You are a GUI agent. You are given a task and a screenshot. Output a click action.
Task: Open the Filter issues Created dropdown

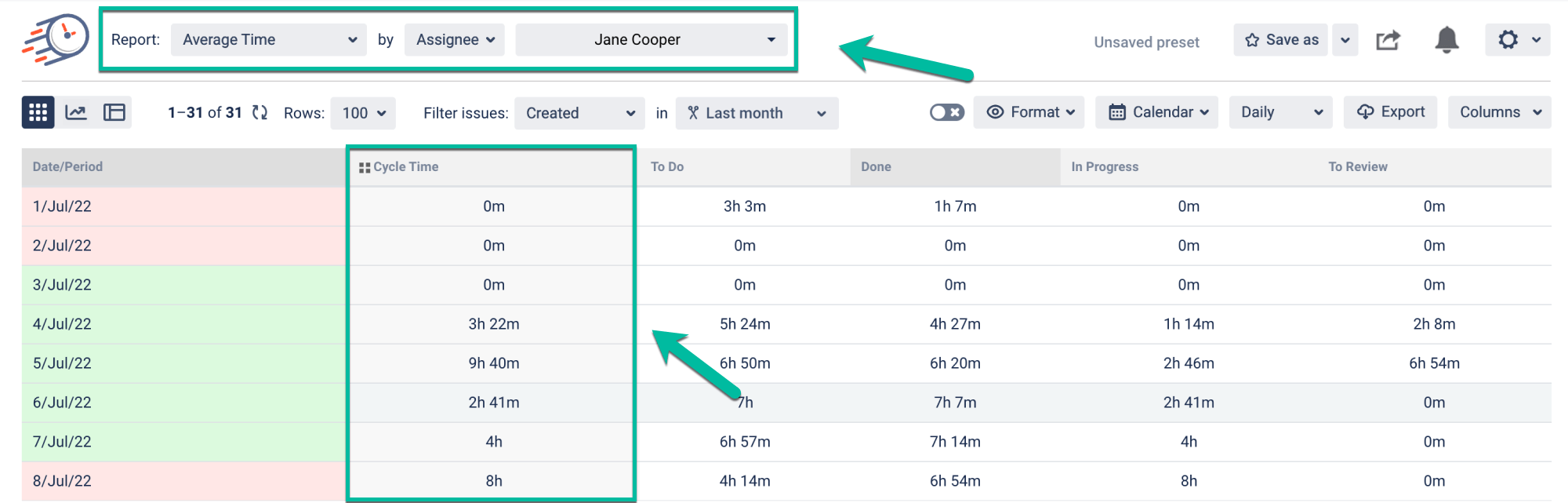click(579, 112)
